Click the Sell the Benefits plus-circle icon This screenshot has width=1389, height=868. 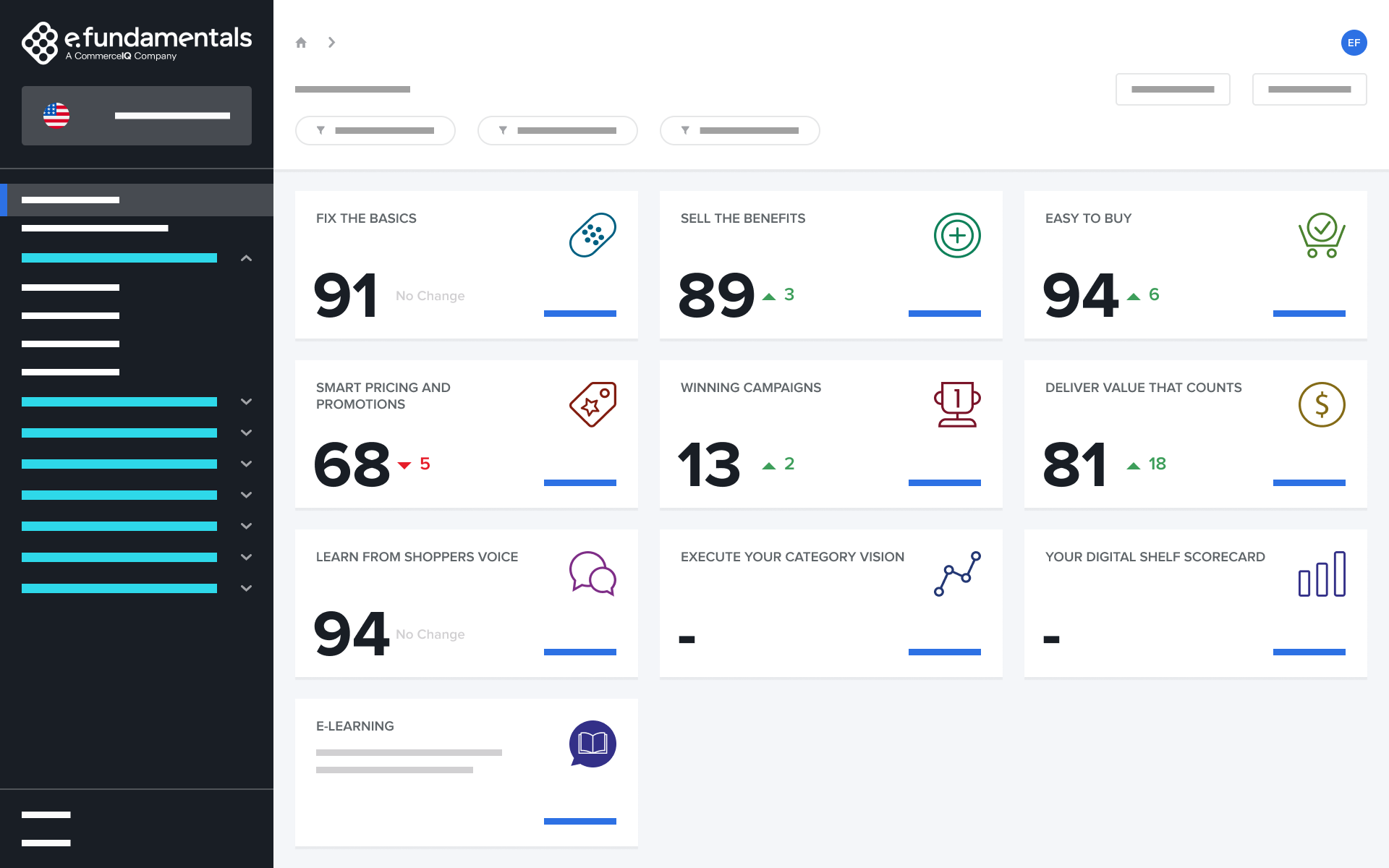pos(957,234)
